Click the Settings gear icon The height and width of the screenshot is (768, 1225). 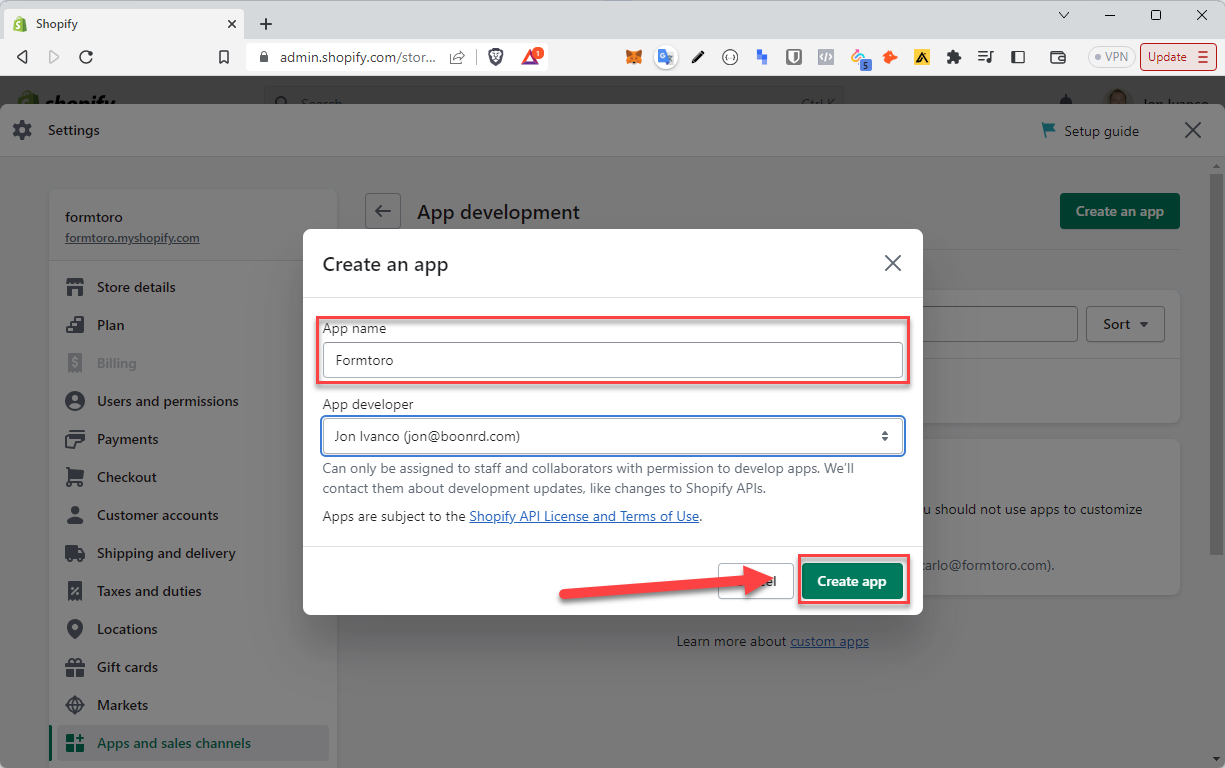coord(22,130)
